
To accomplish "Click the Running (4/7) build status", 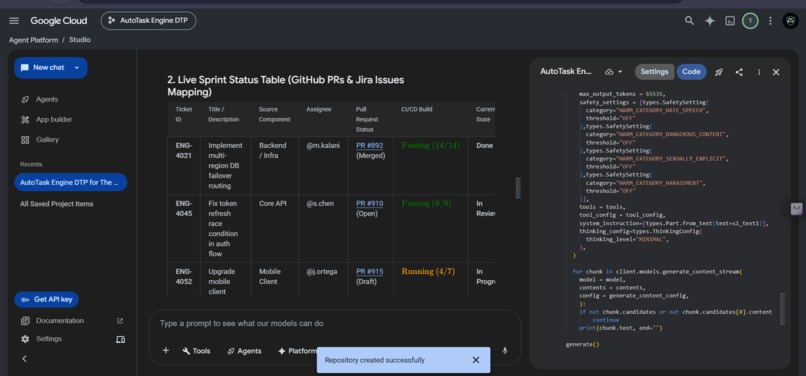I will pos(428,271).
